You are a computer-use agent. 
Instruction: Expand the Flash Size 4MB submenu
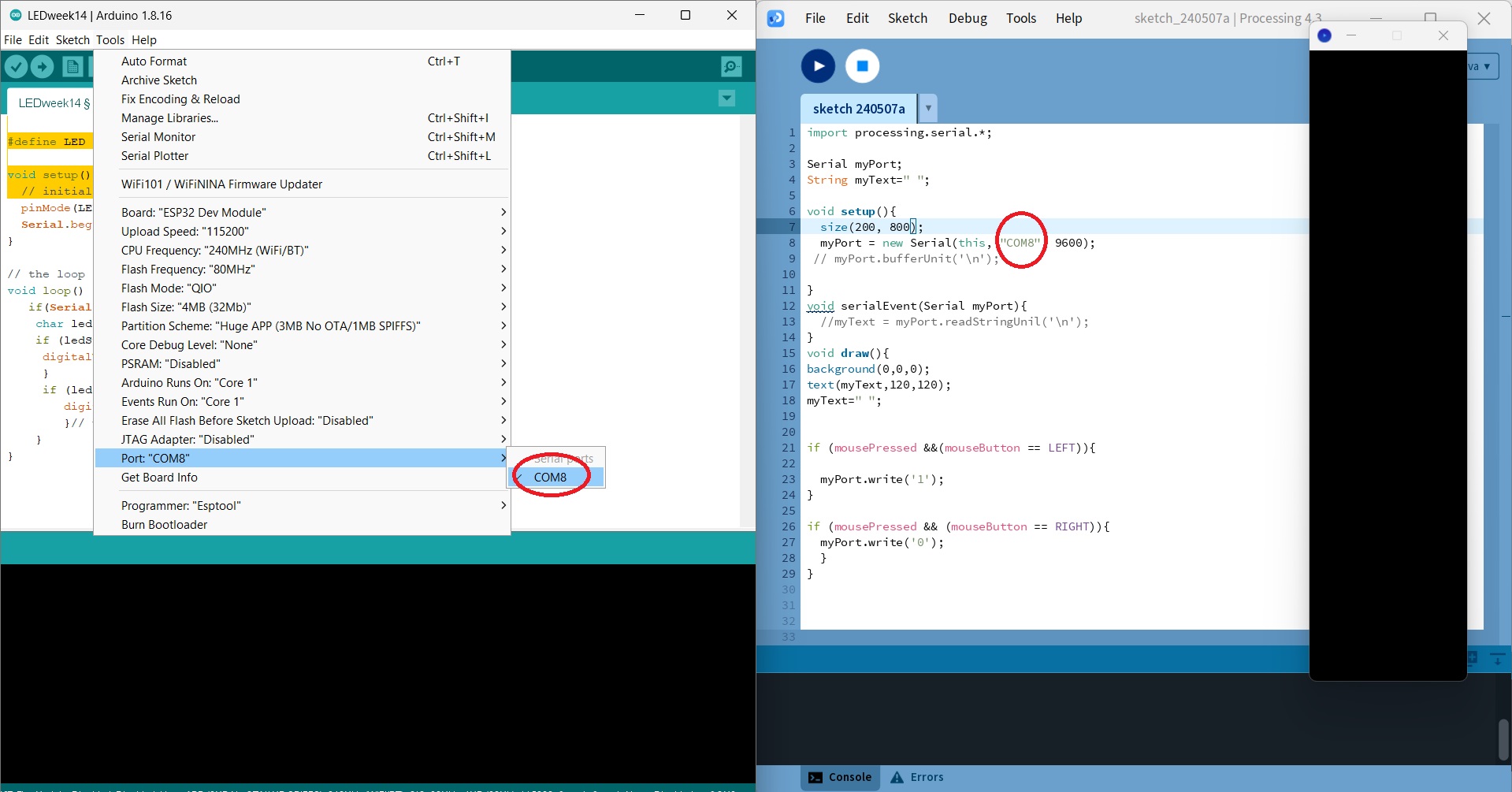303,307
